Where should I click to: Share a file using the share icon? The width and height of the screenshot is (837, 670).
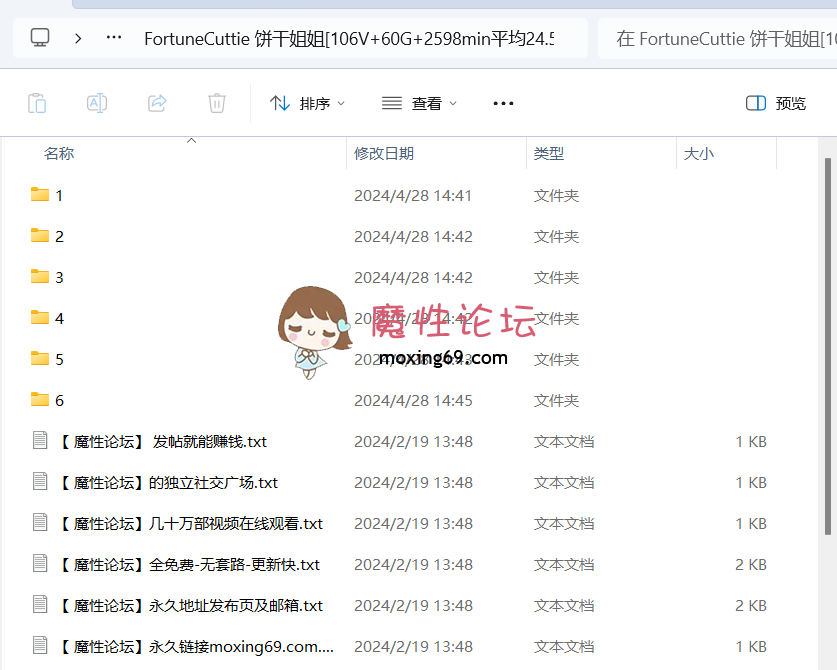[157, 102]
